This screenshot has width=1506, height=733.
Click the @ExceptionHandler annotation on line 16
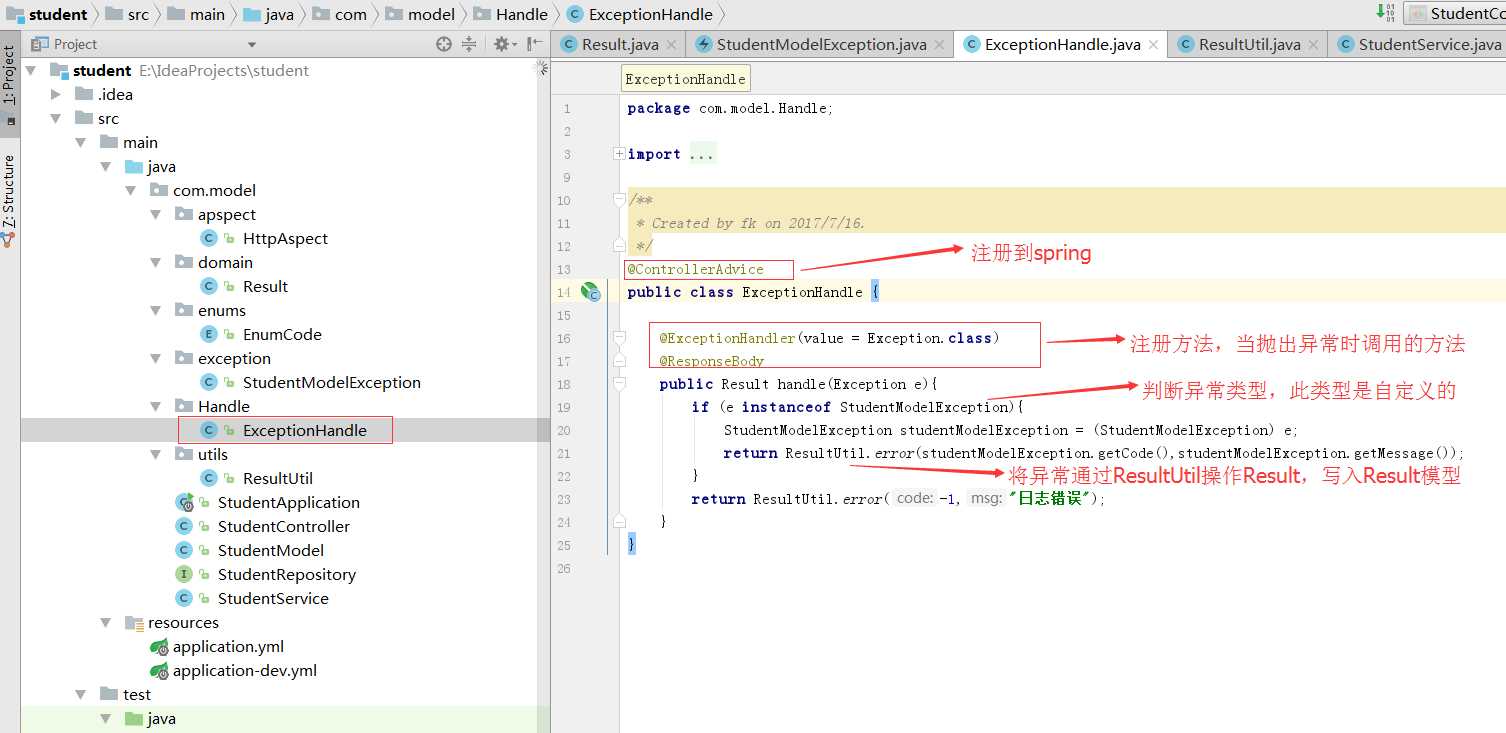coord(727,338)
